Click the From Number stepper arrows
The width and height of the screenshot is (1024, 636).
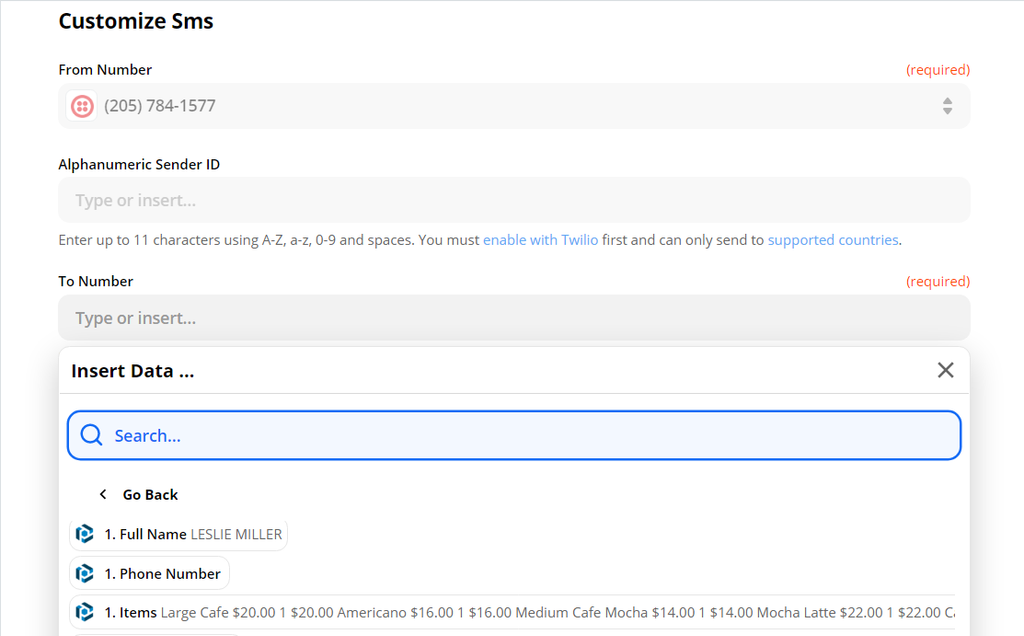947,105
